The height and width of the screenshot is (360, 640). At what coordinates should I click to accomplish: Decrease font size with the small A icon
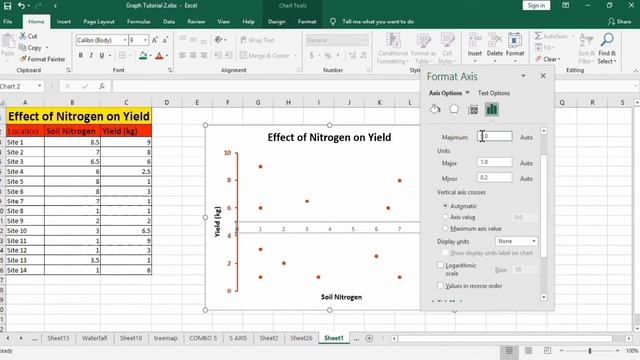coord(165,40)
